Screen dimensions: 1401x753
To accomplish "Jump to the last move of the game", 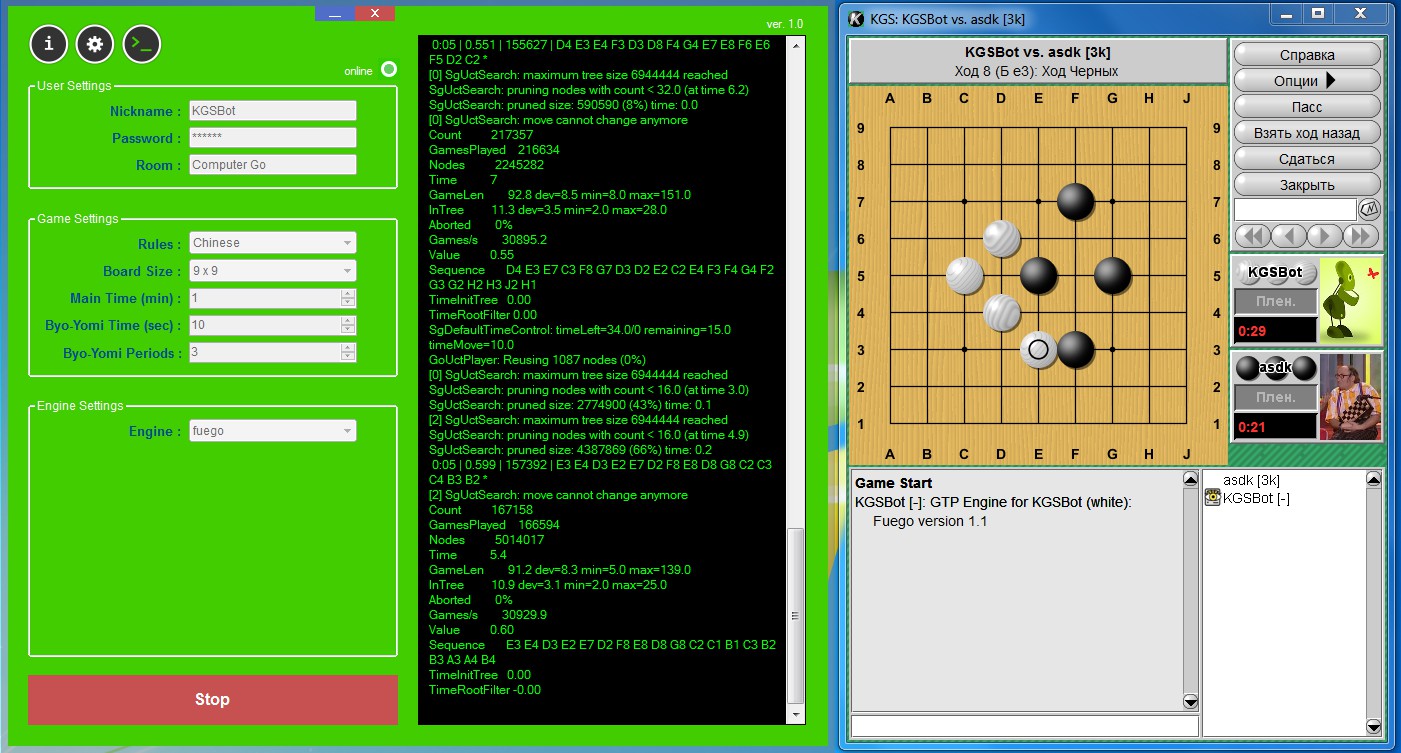I will [x=1361, y=236].
